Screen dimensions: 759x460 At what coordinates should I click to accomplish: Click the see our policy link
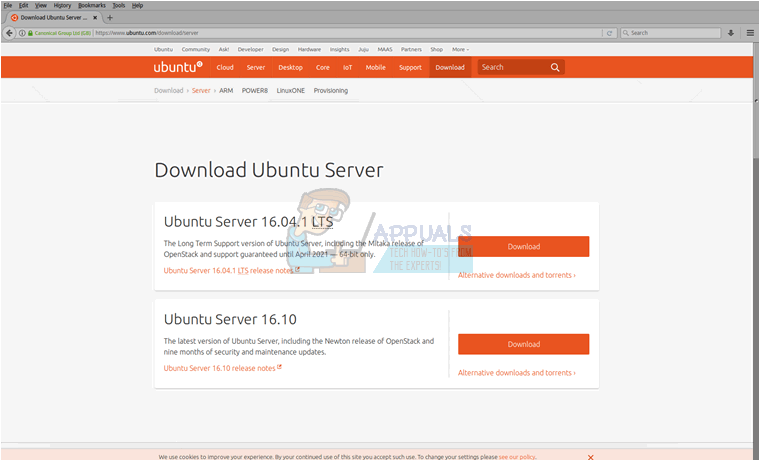coord(517,457)
